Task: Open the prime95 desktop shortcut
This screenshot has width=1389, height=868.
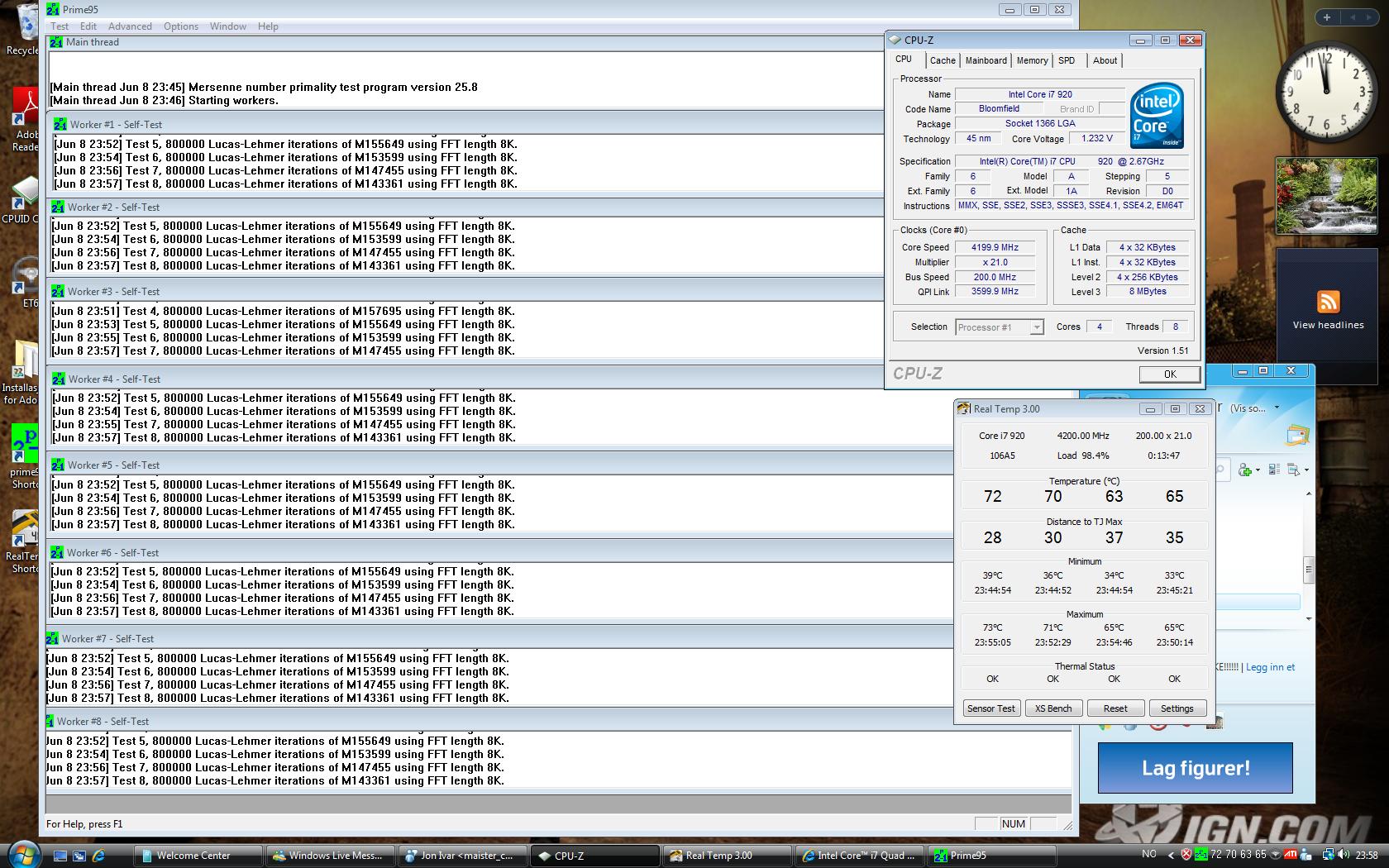Action: (x=25, y=455)
